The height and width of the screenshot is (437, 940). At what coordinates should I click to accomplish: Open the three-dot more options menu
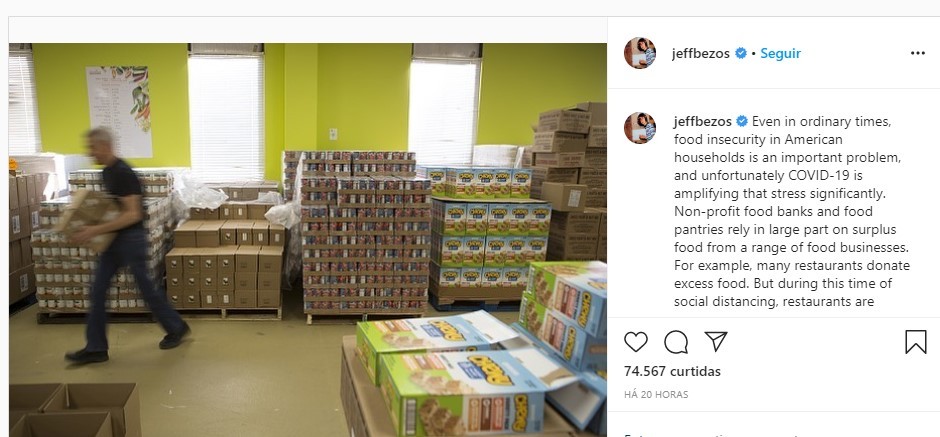(918, 53)
